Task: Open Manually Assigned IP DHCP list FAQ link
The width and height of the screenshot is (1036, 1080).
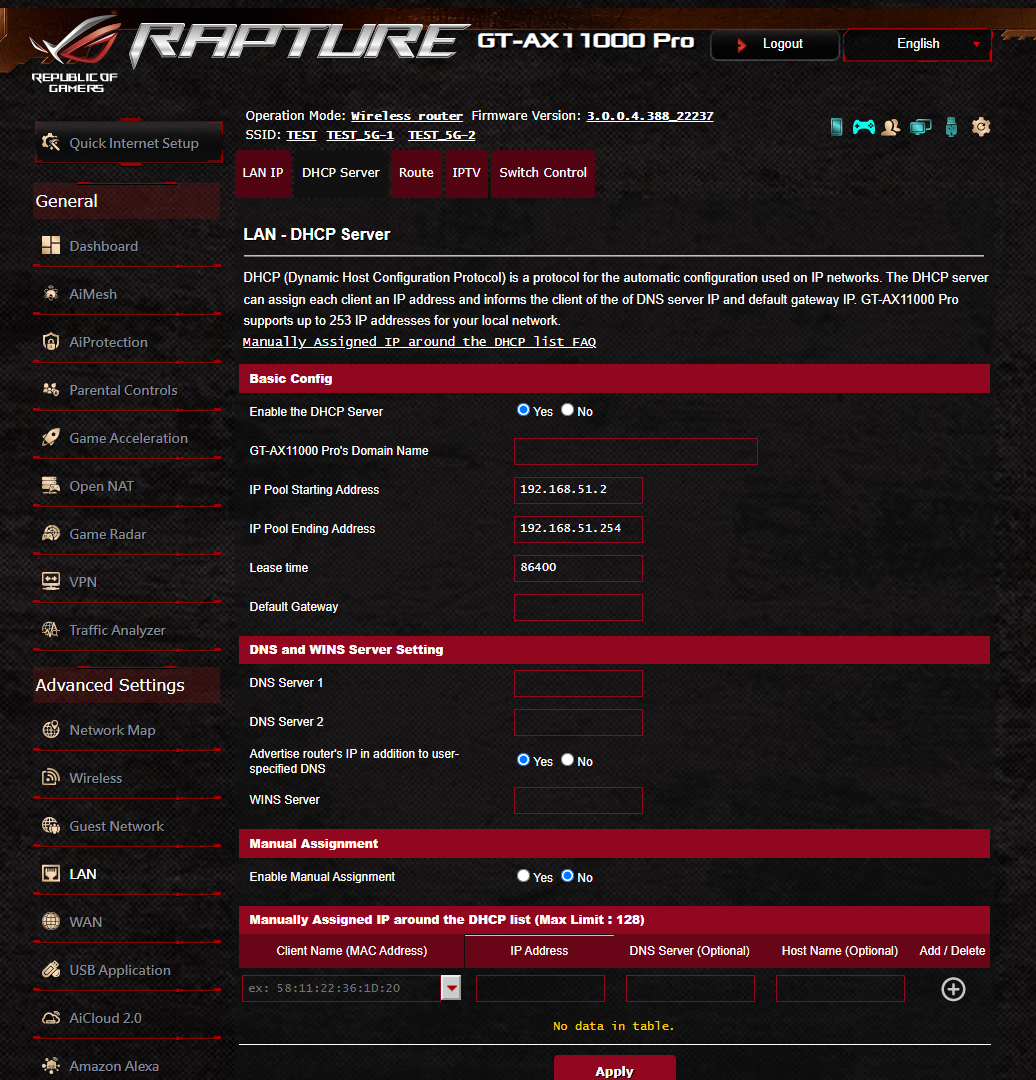Action: click(x=419, y=342)
